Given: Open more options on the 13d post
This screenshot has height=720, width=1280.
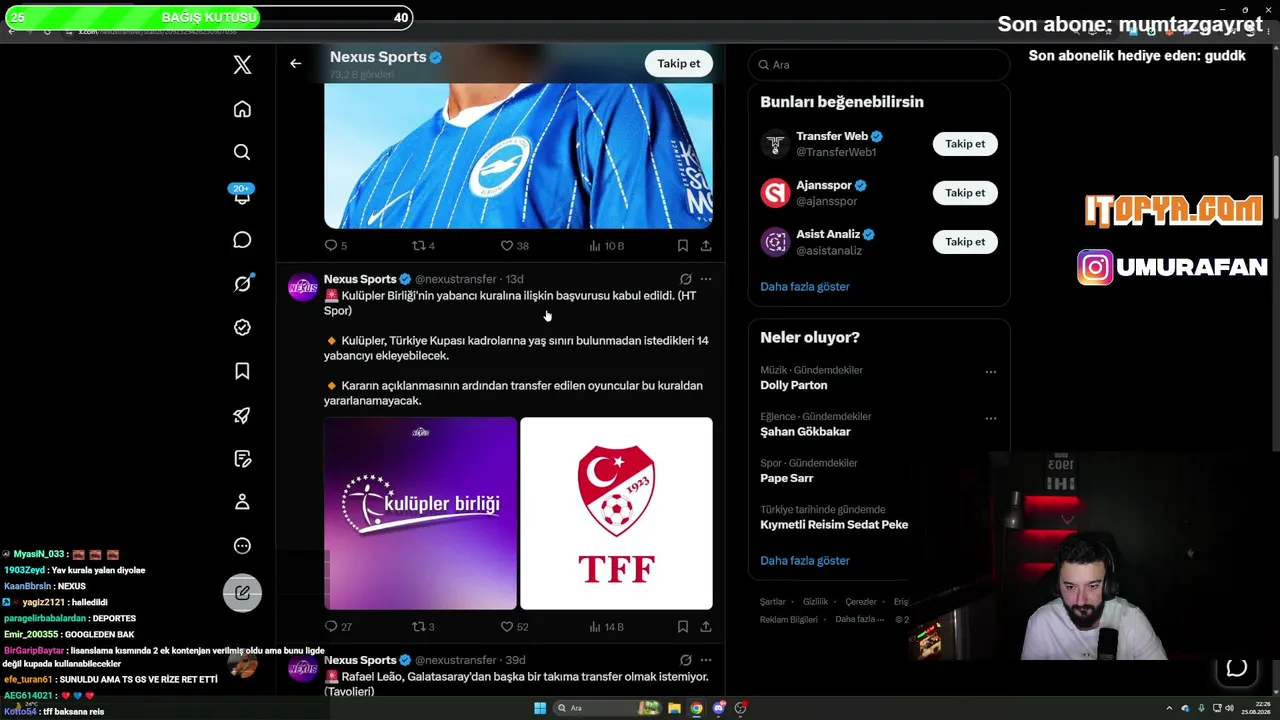Looking at the screenshot, I should [706, 279].
